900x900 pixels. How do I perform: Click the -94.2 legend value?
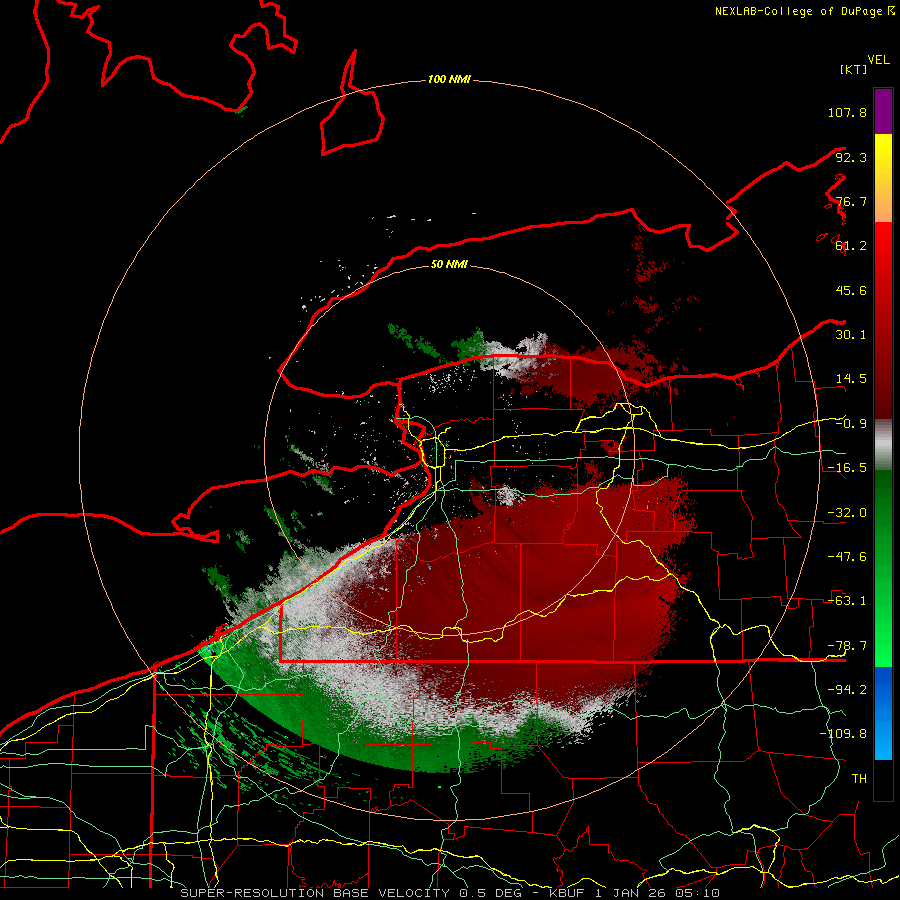[x=847, y=690]
